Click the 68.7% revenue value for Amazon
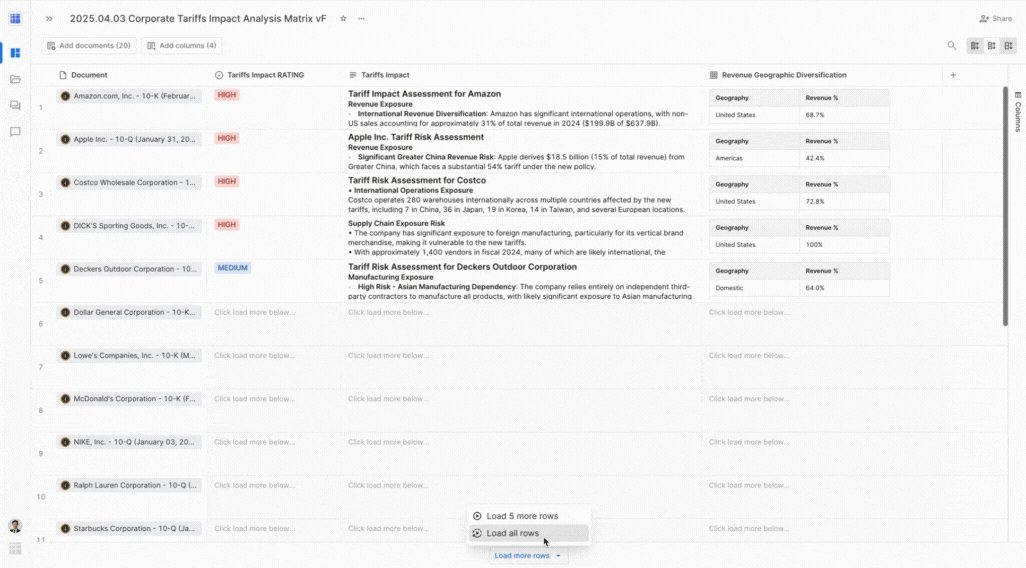The image size is (1026, 568). coord(815,115)
